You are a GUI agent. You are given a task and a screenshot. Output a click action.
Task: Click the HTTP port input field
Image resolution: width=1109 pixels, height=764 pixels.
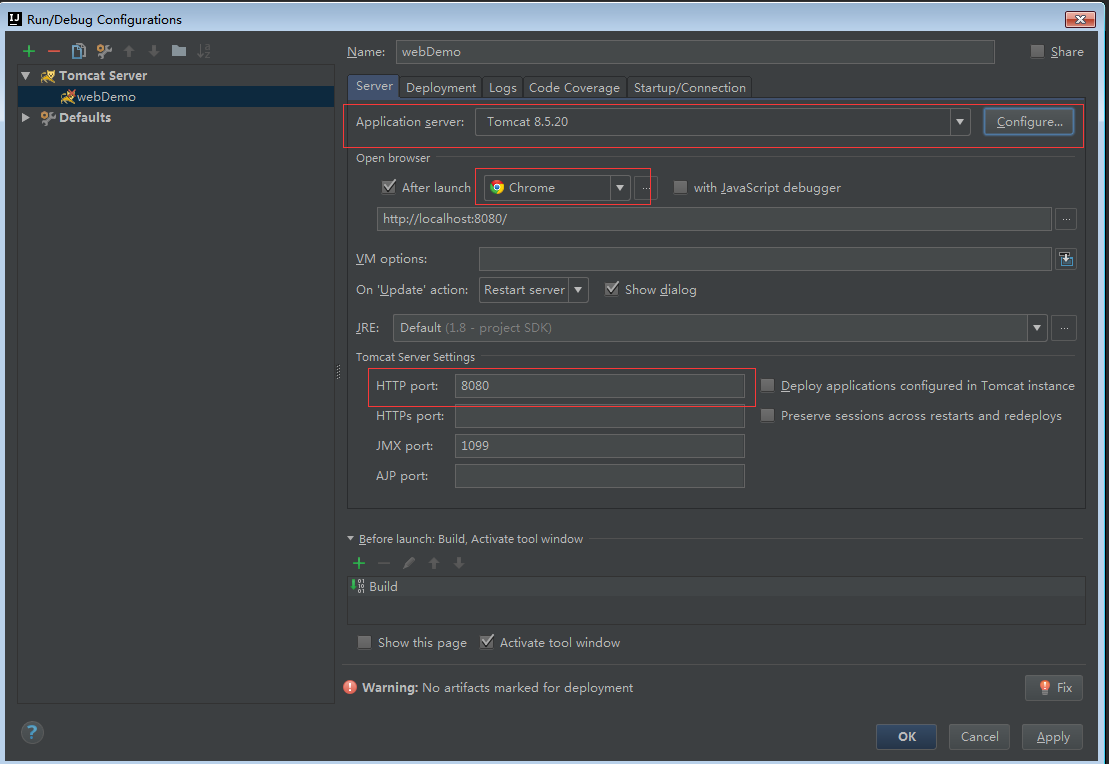coord(599,386)
